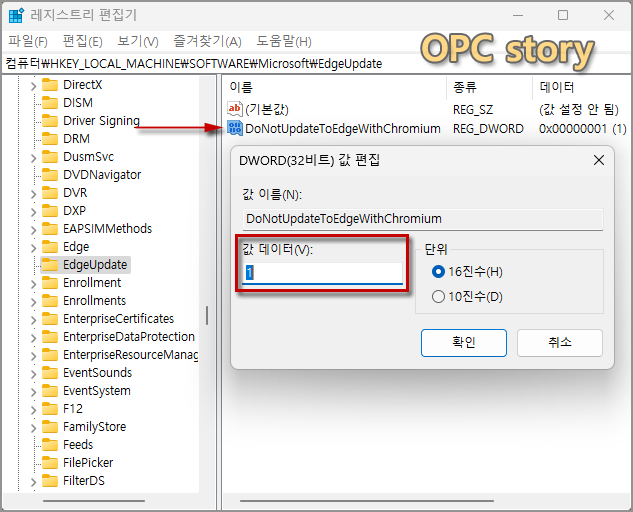Click the values pane horizontal scrollbar
633x512 pixels.
[x=367, y=501]
